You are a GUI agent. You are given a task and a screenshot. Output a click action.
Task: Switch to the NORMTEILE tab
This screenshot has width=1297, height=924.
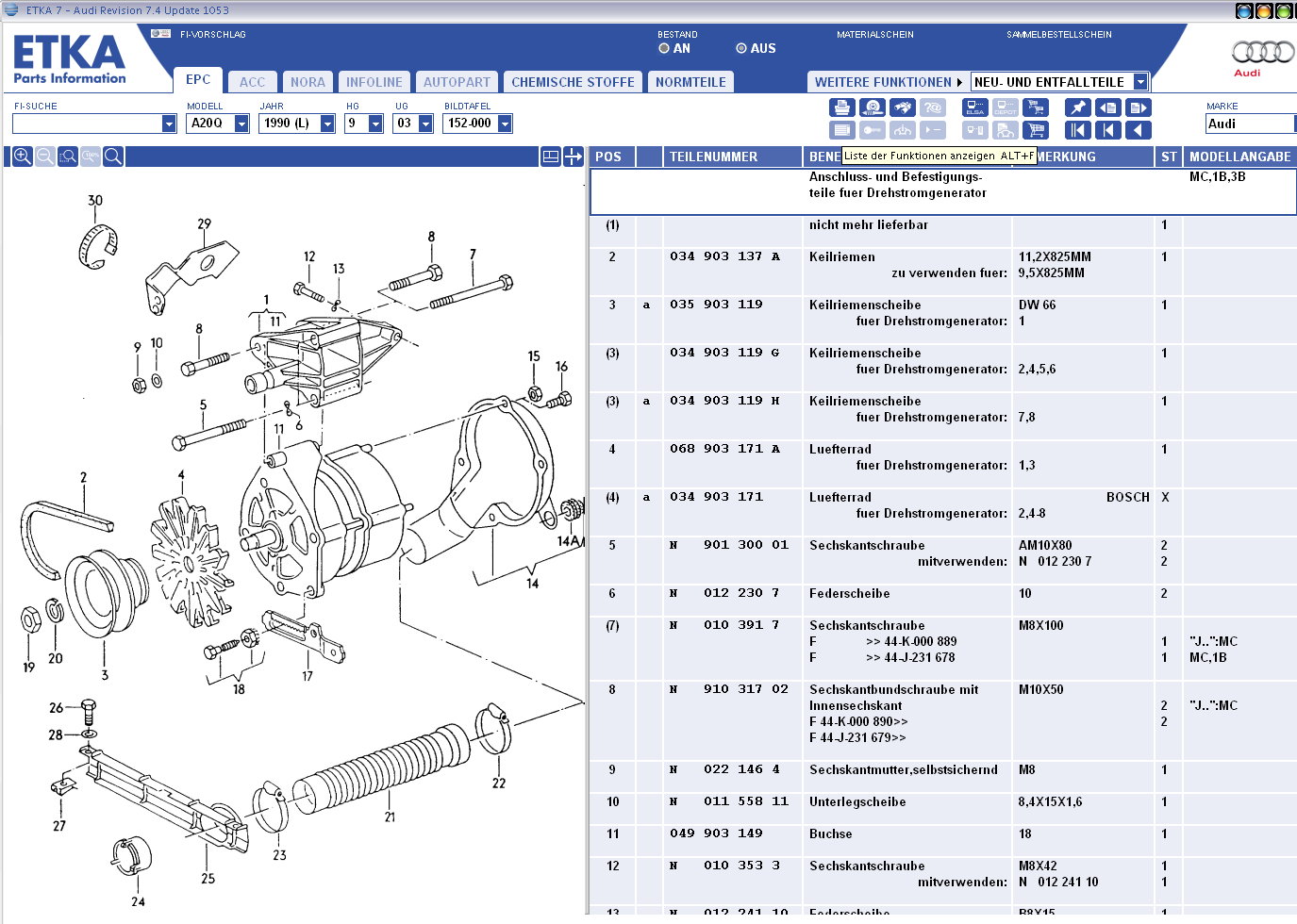tap(690, 82)
